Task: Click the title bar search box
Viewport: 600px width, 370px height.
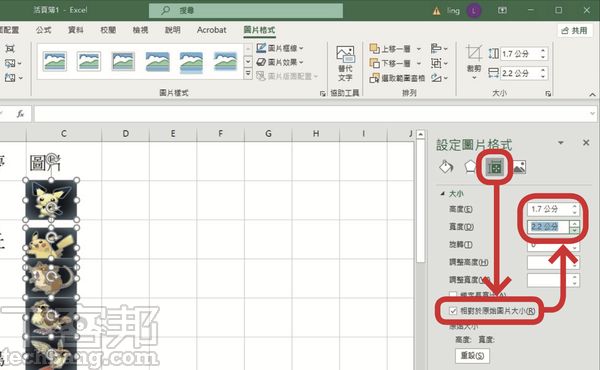Action: pos(246,10)
